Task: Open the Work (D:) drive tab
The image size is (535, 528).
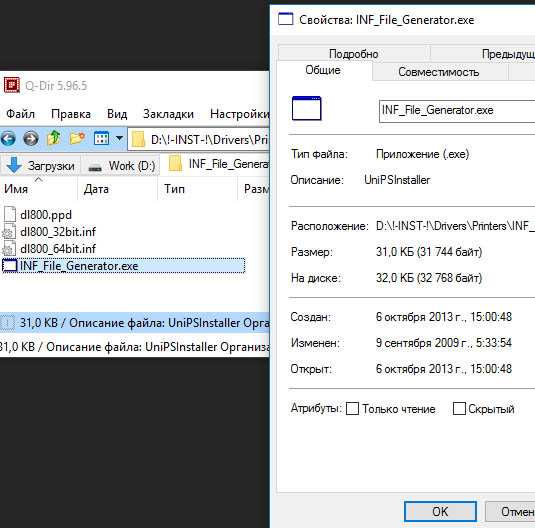Action: pyautogui.click(x=121, y=166)
